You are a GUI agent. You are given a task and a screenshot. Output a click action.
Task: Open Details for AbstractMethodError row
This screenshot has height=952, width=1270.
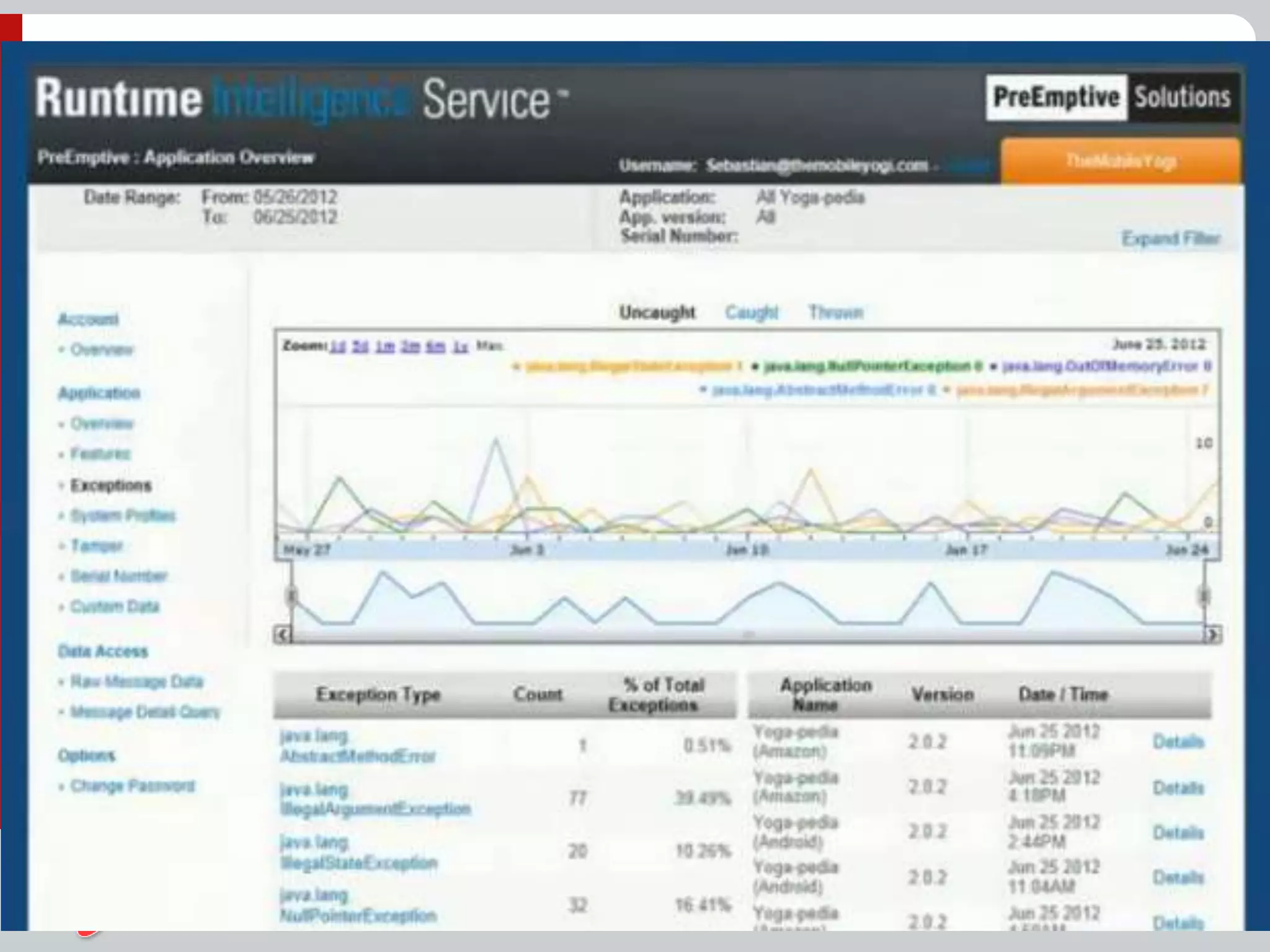tap(1178, 741)
